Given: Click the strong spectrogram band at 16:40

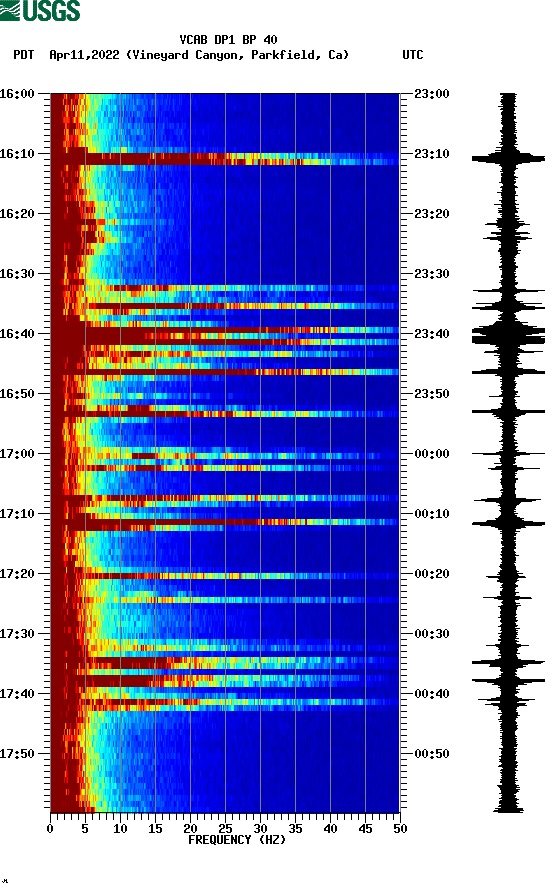Looking at the screenshot, I should pos(225,336).
